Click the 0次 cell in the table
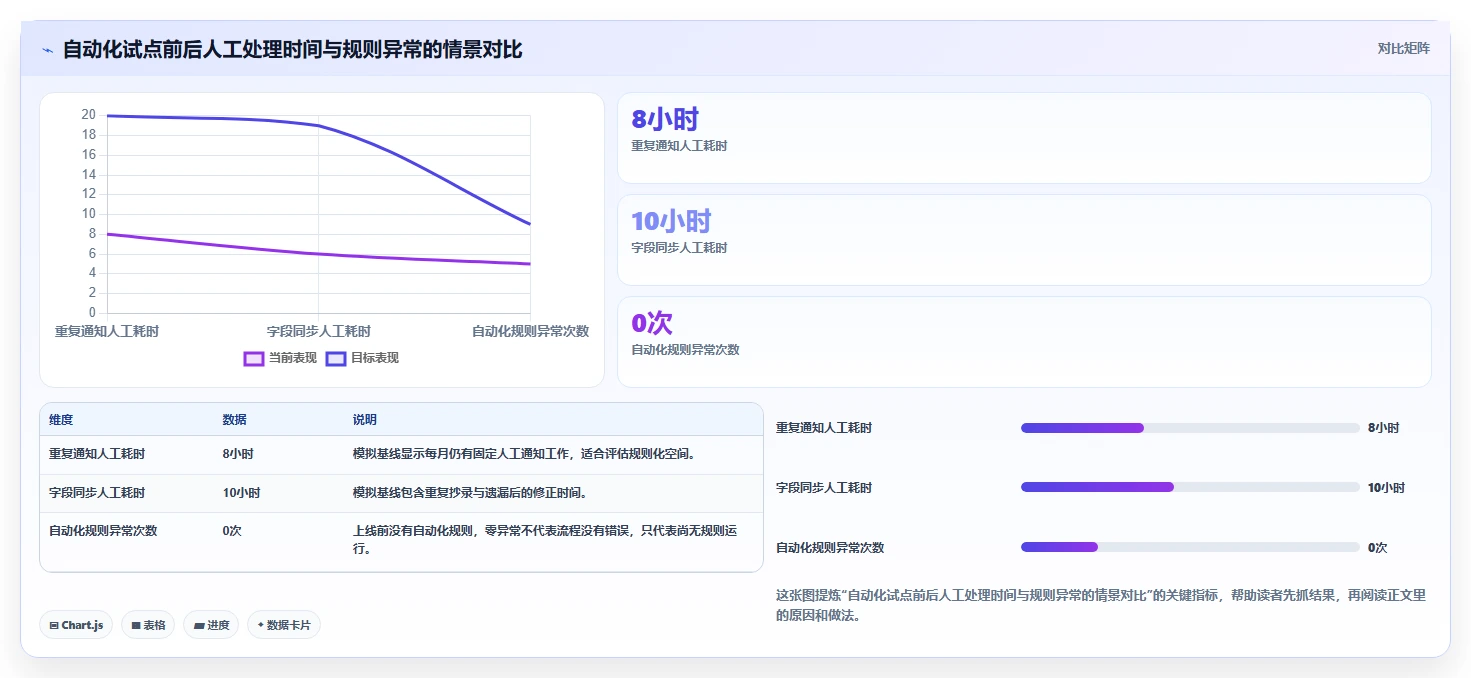 (232, 531)
